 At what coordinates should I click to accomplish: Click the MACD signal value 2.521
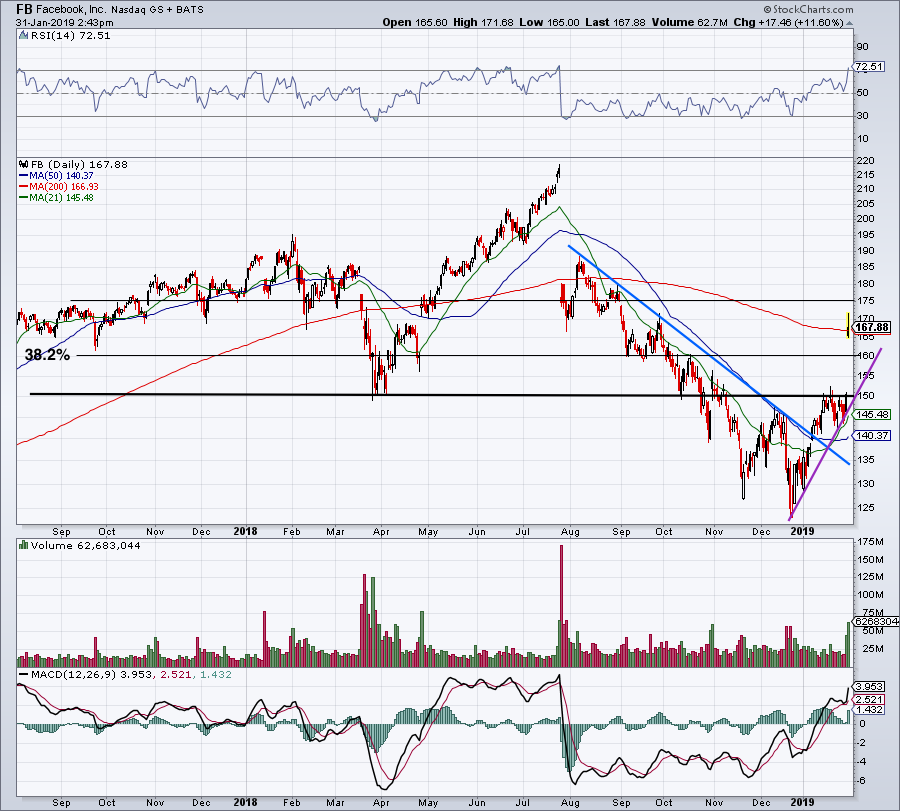coord(176,674)
